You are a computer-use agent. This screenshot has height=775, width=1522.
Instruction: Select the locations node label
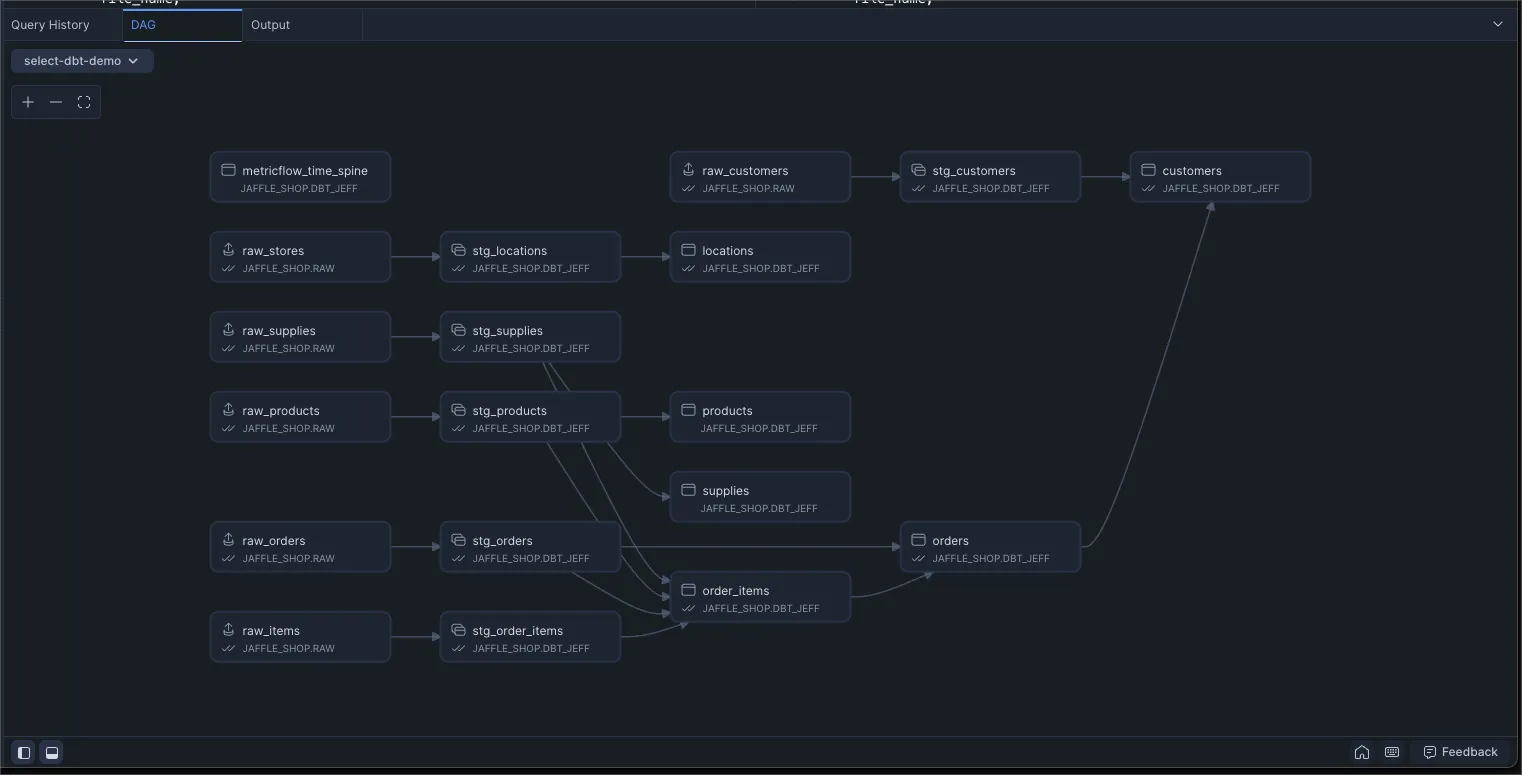728,251
